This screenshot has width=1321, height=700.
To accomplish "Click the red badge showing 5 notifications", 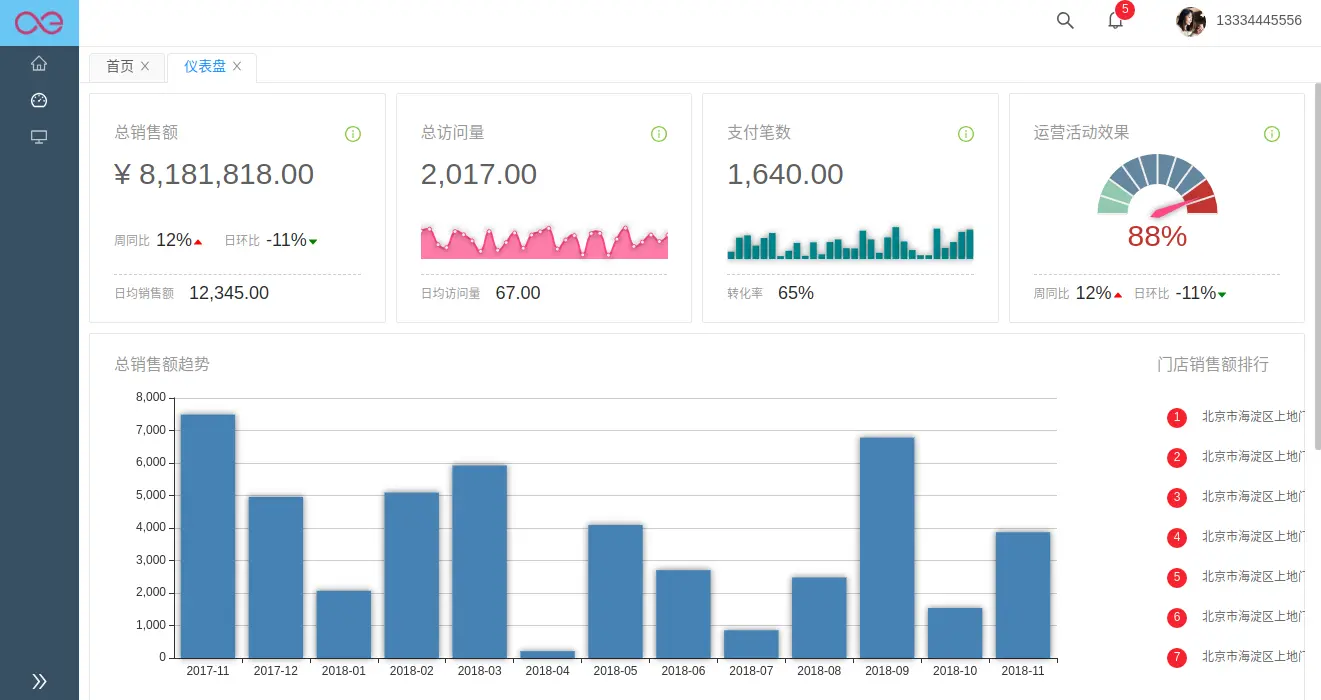I will (x=1125, y=10).
